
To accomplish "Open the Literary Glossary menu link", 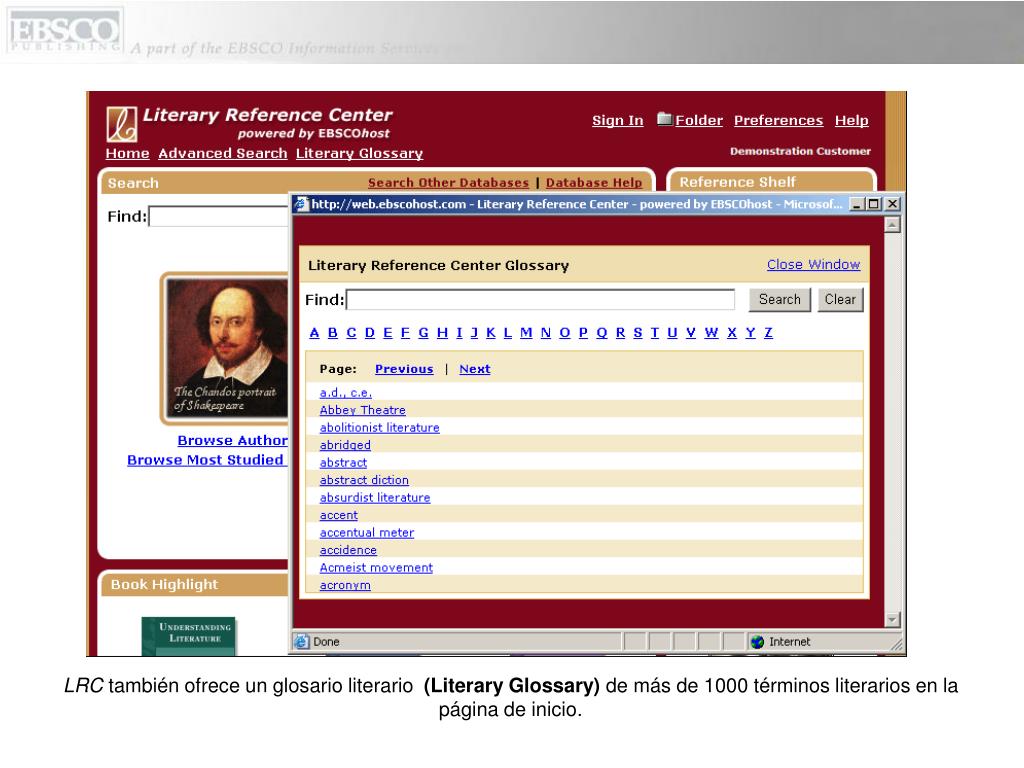I will (x=359, y=153).
